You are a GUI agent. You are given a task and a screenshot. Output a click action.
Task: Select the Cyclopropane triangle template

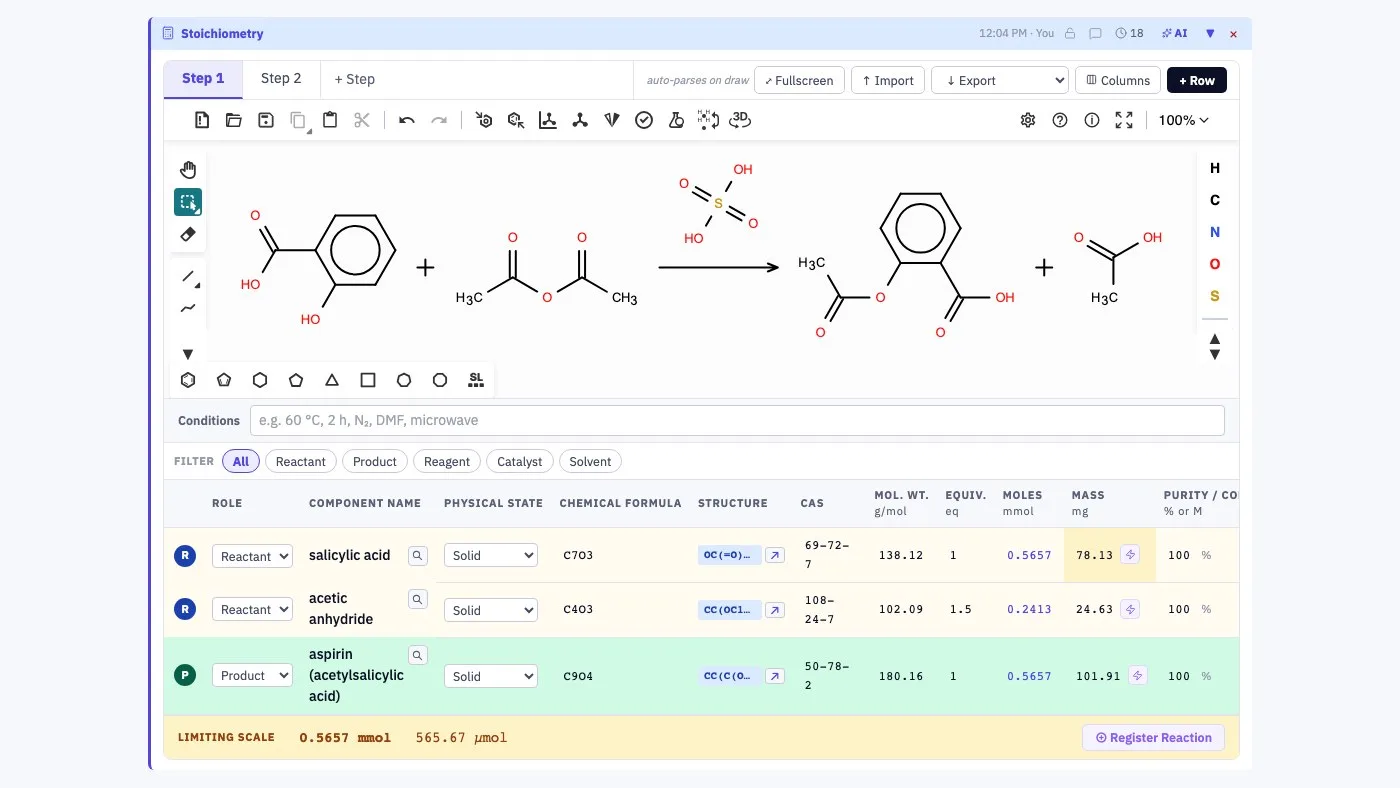click(332, 380)
